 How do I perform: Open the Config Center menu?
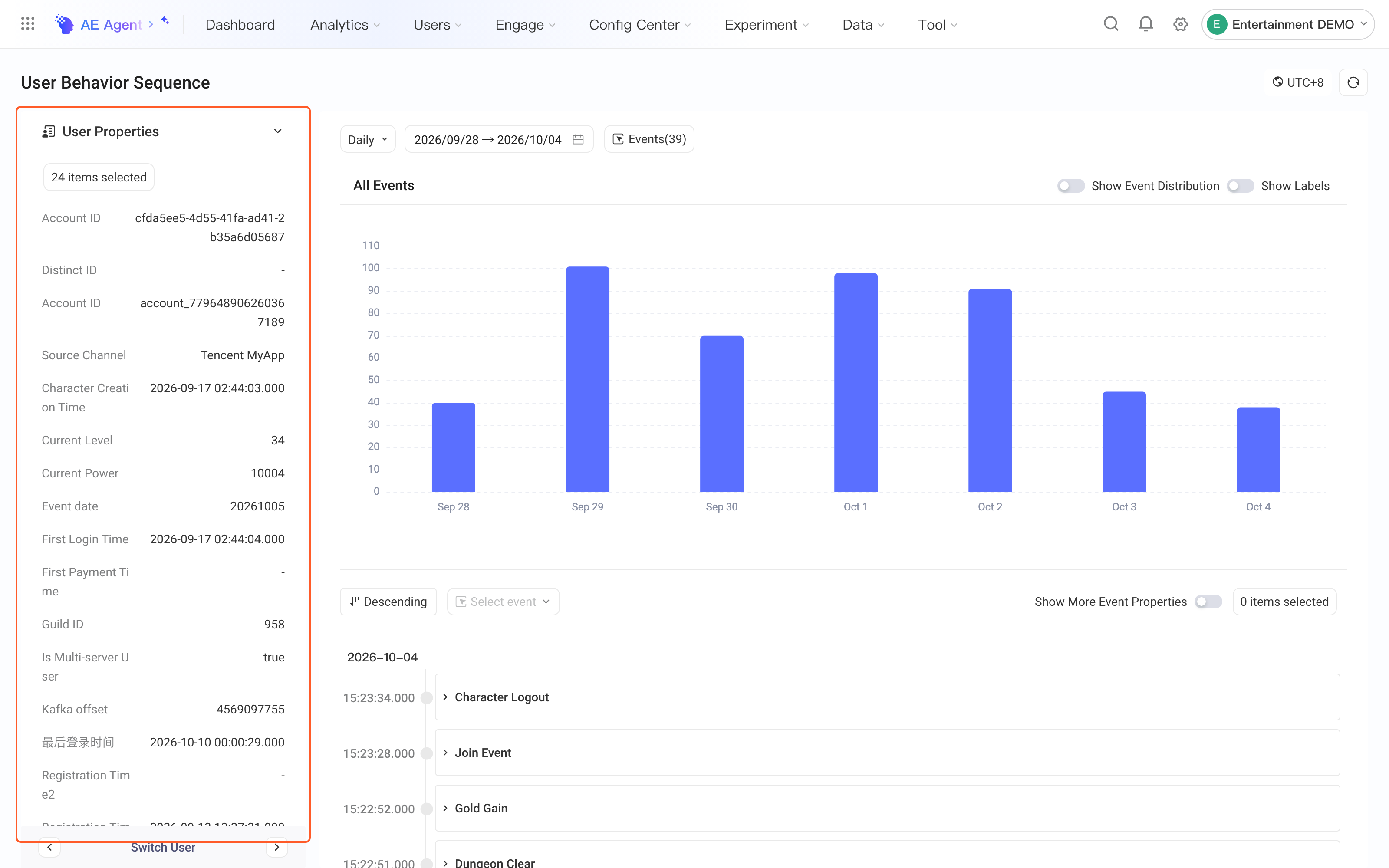click(639, 25)
